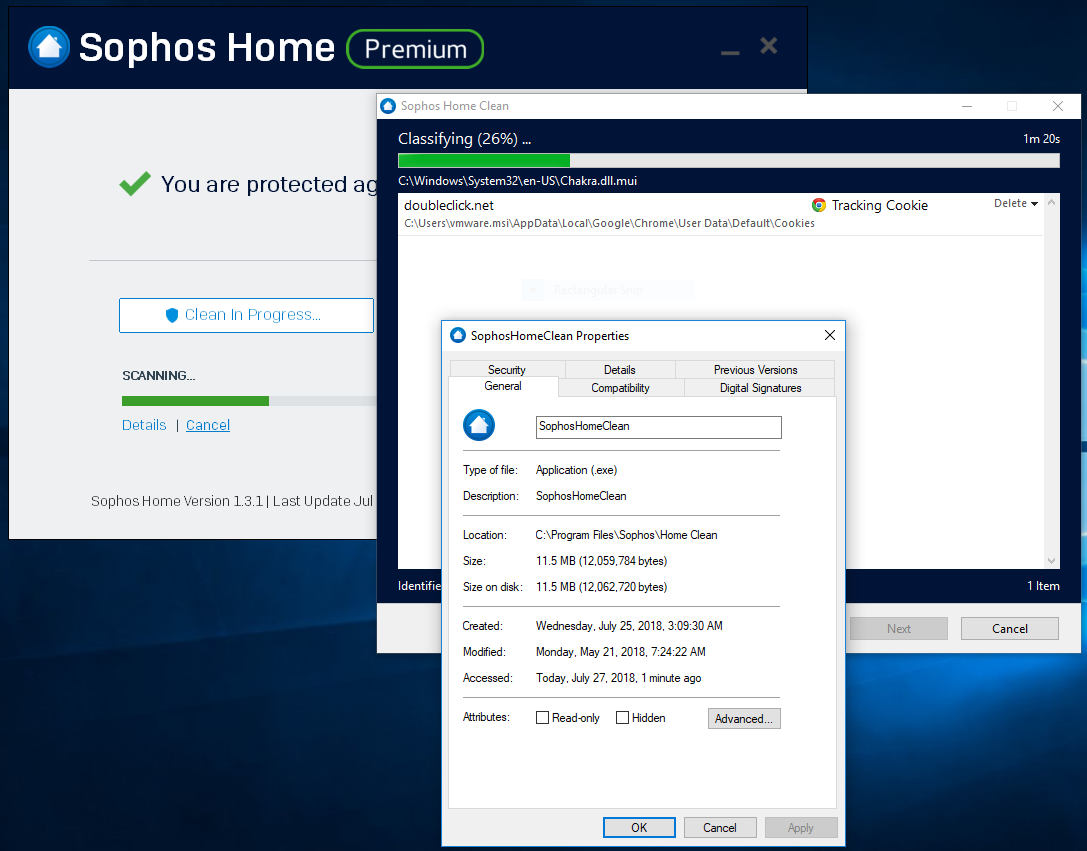
Task: Click the scroll up arrow in results list
Action: click(1052, 202)
